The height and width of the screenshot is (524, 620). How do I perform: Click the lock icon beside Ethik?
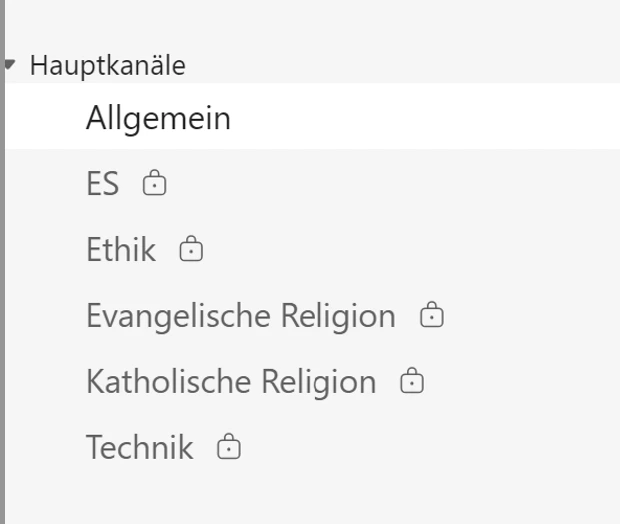(191, 250)
